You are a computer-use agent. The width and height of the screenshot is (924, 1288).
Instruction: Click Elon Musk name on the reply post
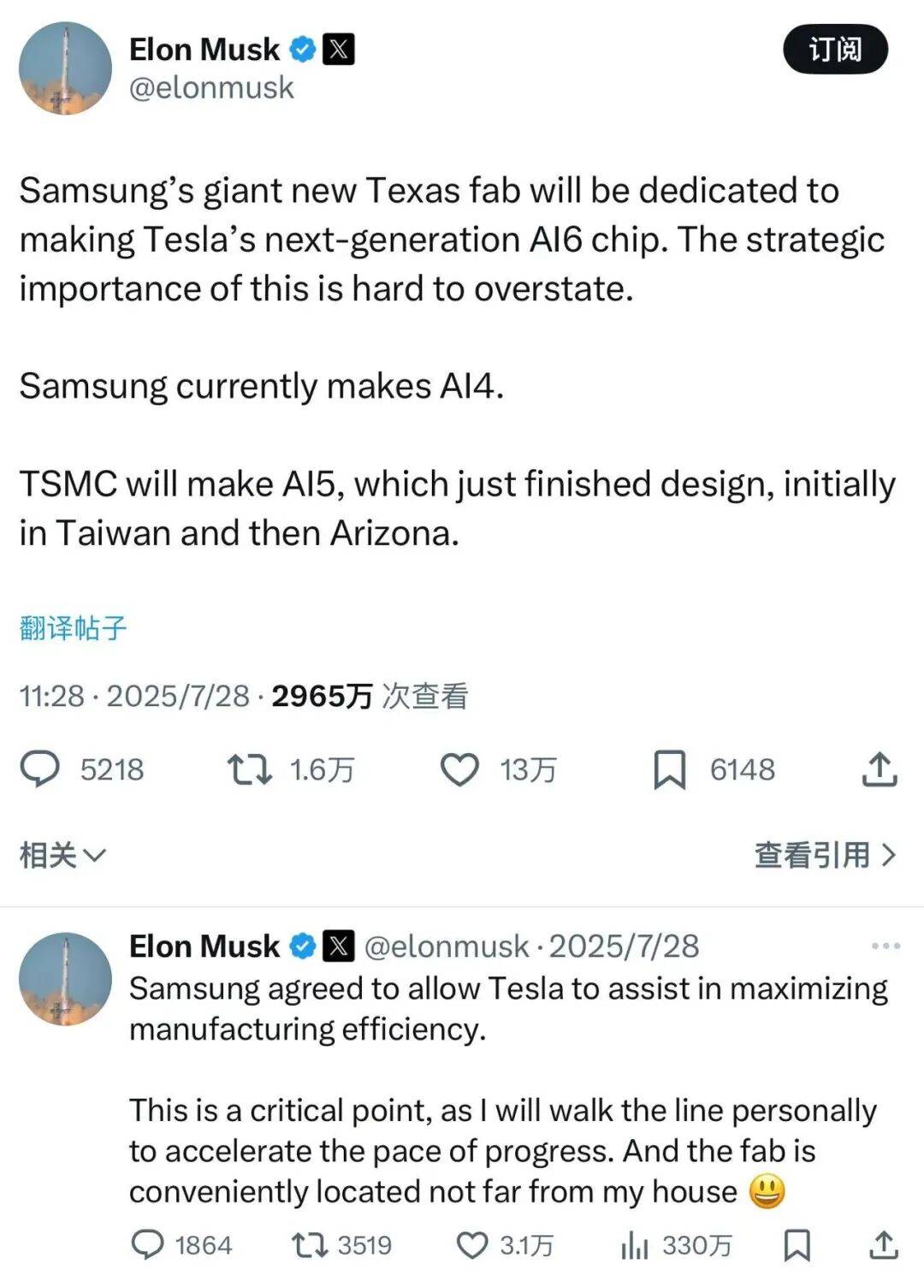(x=204, y=946)
